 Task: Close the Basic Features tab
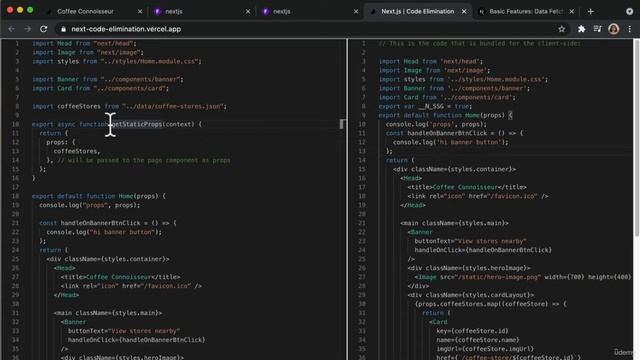click(x=572, y=11)
